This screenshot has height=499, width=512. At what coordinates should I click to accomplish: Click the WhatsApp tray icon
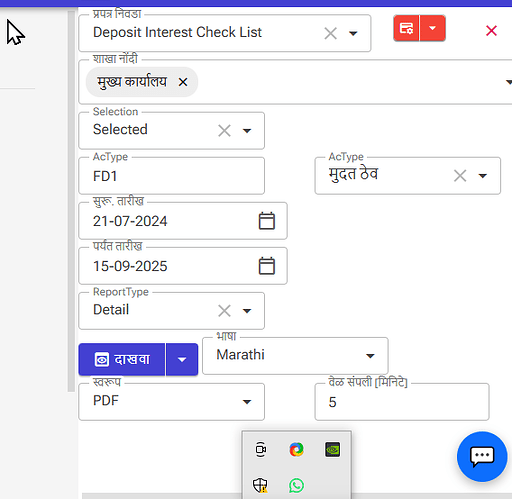(296, 485)
